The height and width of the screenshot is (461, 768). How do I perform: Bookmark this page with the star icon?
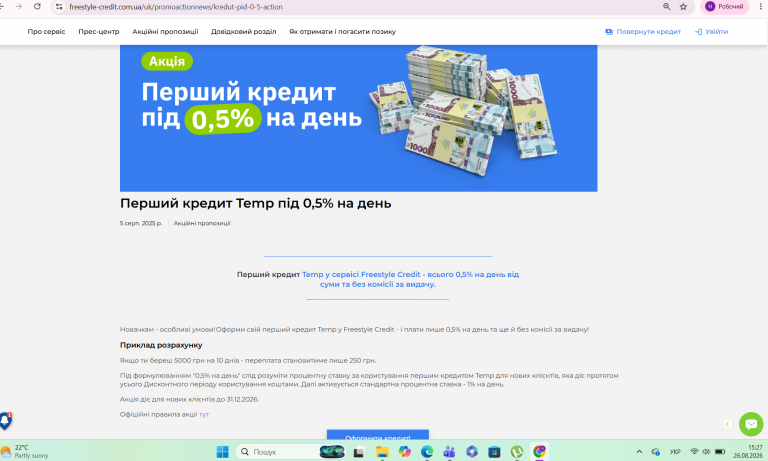pyautogui.click(x=683, y=7)
